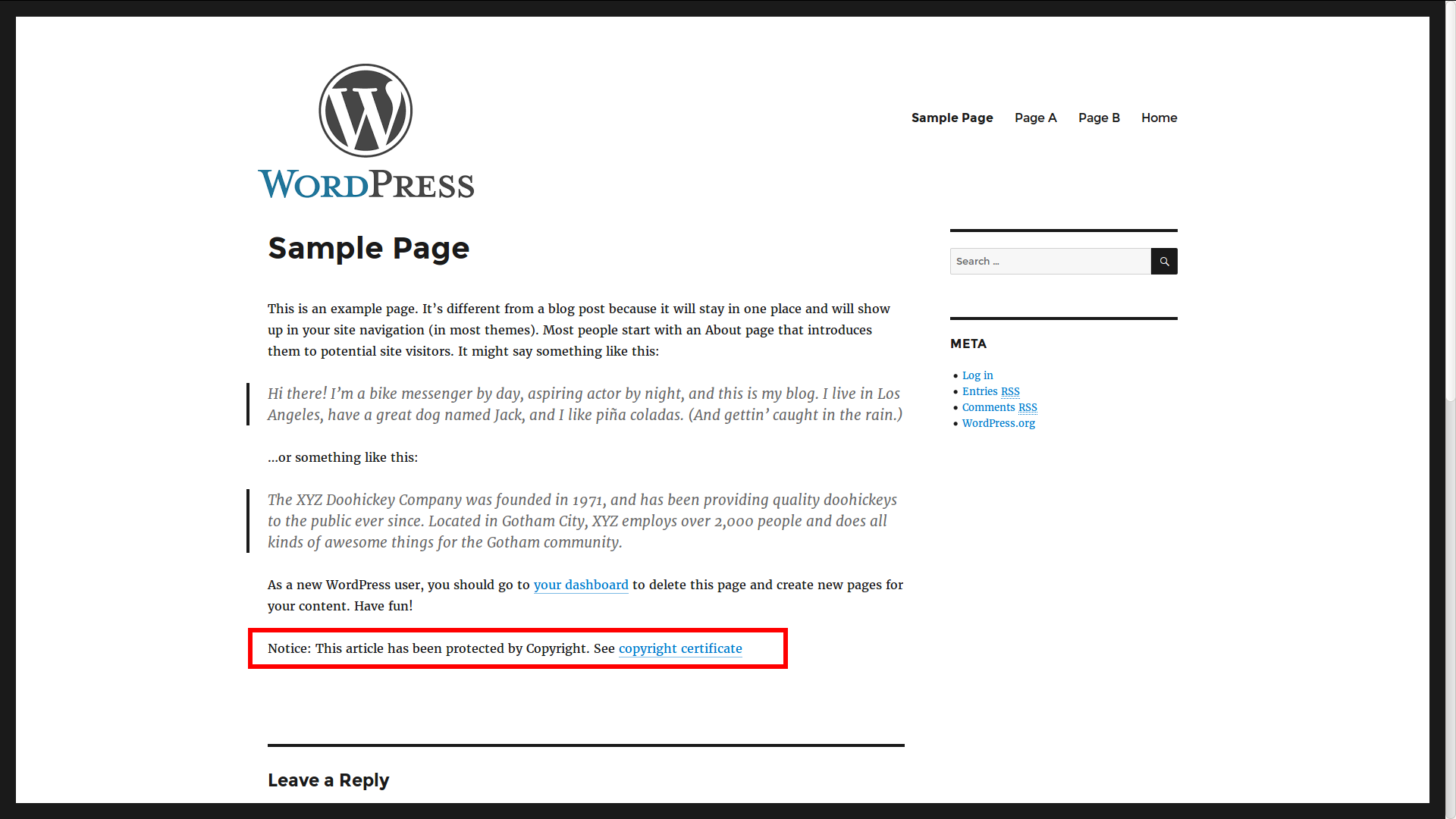Click the search magnifier button
The width and height of the screenshot is (1456, 819).
pos(1164,261)
